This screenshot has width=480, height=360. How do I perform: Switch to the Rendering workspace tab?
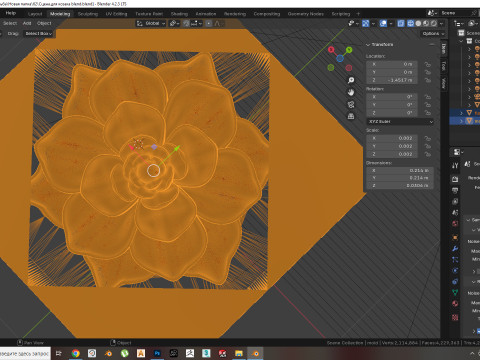[235, 14]
